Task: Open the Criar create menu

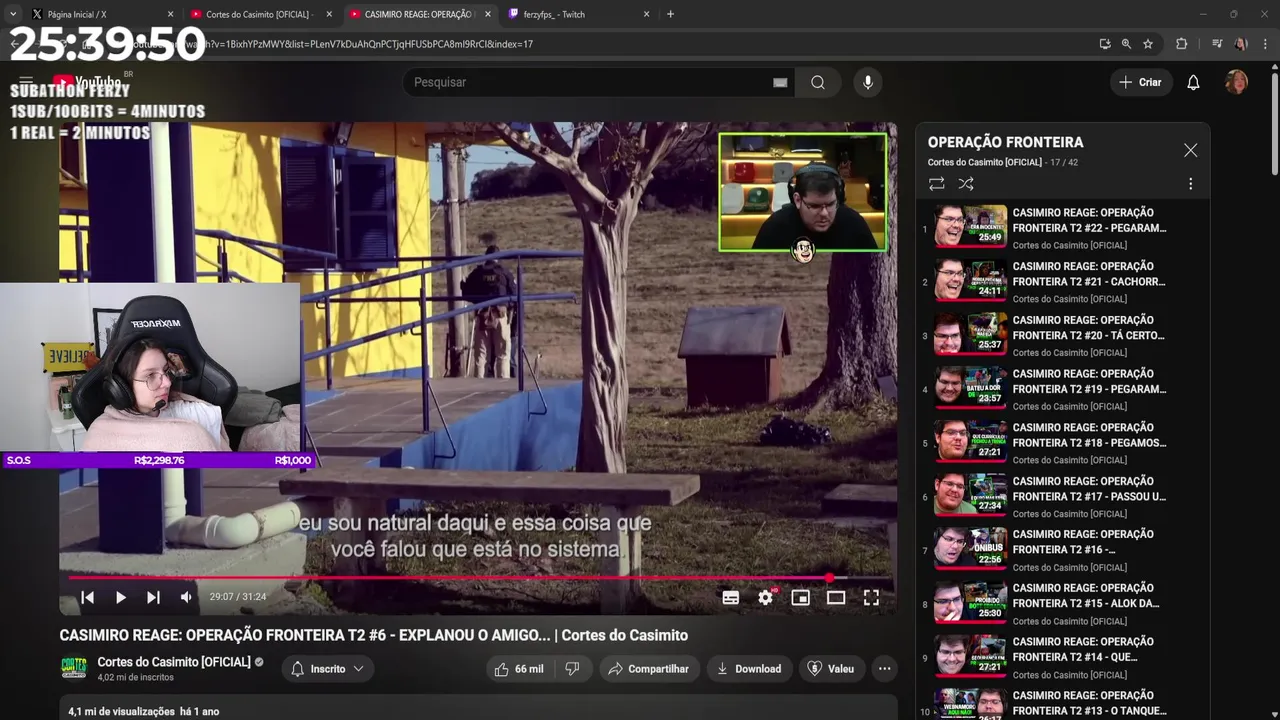Action: 1141,82
